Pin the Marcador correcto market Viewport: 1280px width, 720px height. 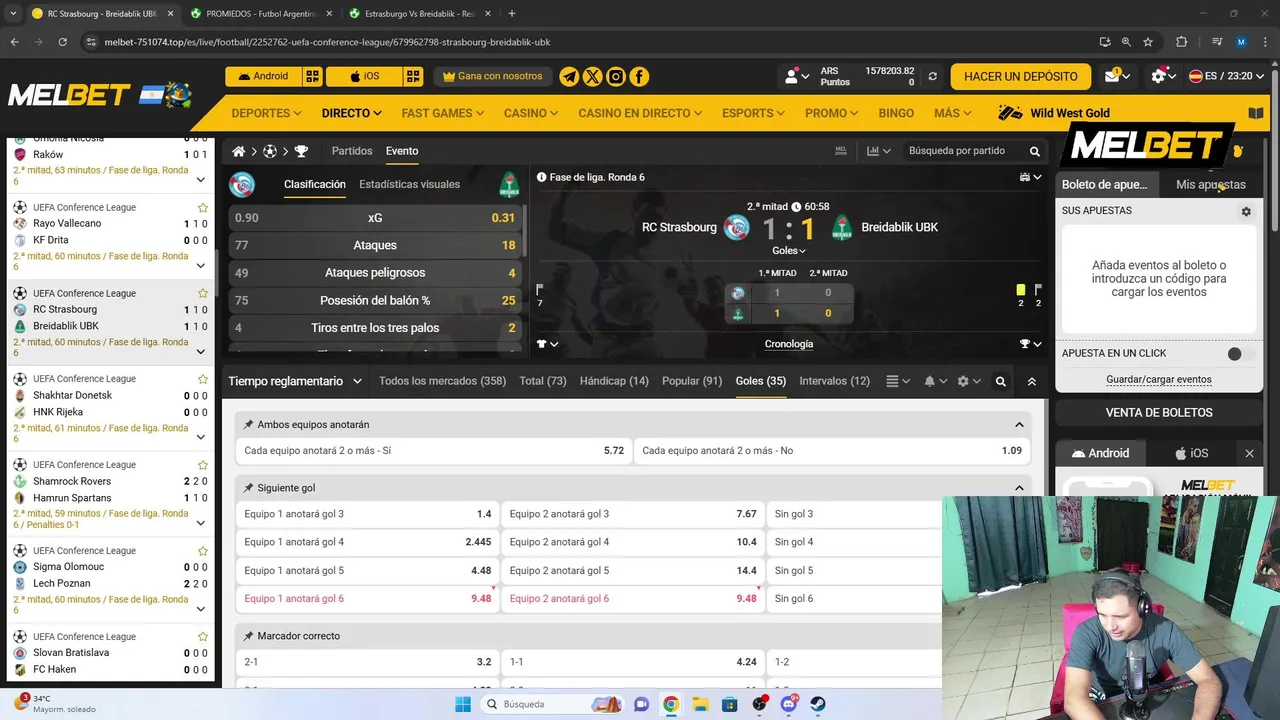[248, 636]
